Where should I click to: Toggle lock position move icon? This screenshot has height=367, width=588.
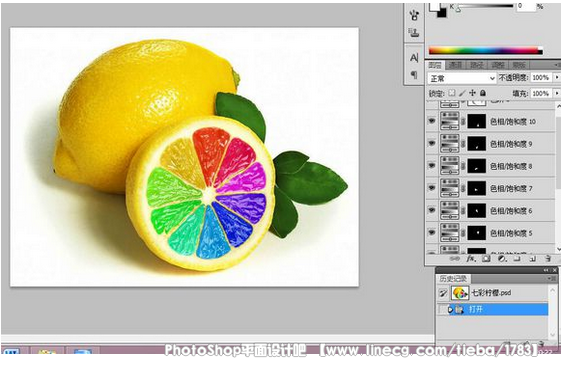coord(472,93)
